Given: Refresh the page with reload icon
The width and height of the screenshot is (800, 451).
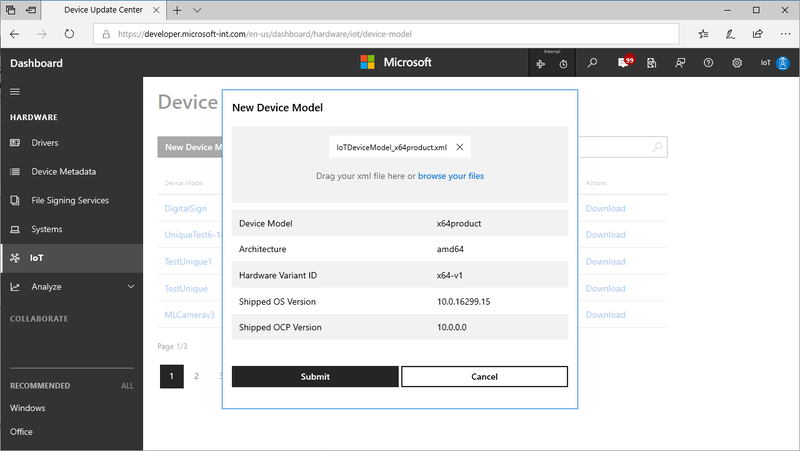Looking at the screenshot, I should (x=69, y=34).
